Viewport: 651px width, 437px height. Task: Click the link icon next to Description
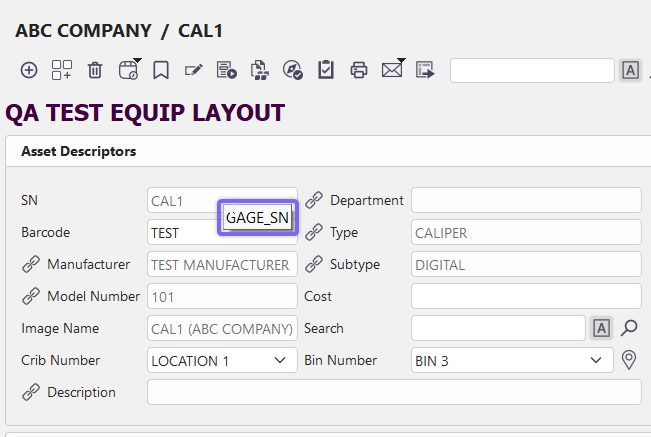[30, 392]
